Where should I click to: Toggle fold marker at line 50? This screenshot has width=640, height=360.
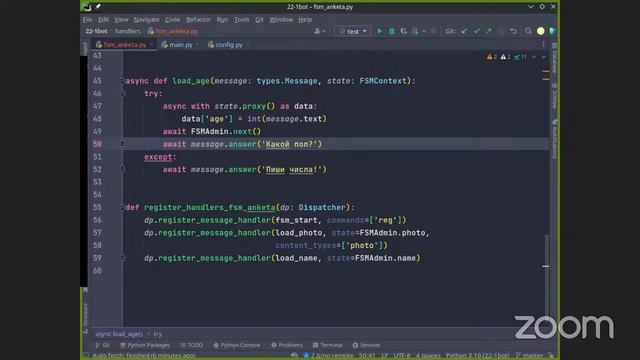(x=122, y=144)
